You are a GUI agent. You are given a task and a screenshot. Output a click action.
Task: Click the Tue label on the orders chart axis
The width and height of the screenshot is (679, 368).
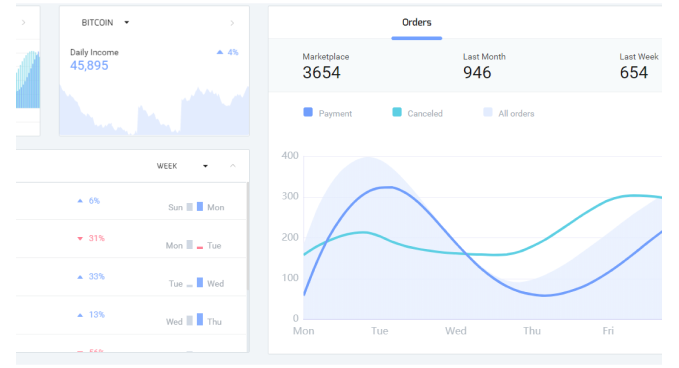coord(379,331)
